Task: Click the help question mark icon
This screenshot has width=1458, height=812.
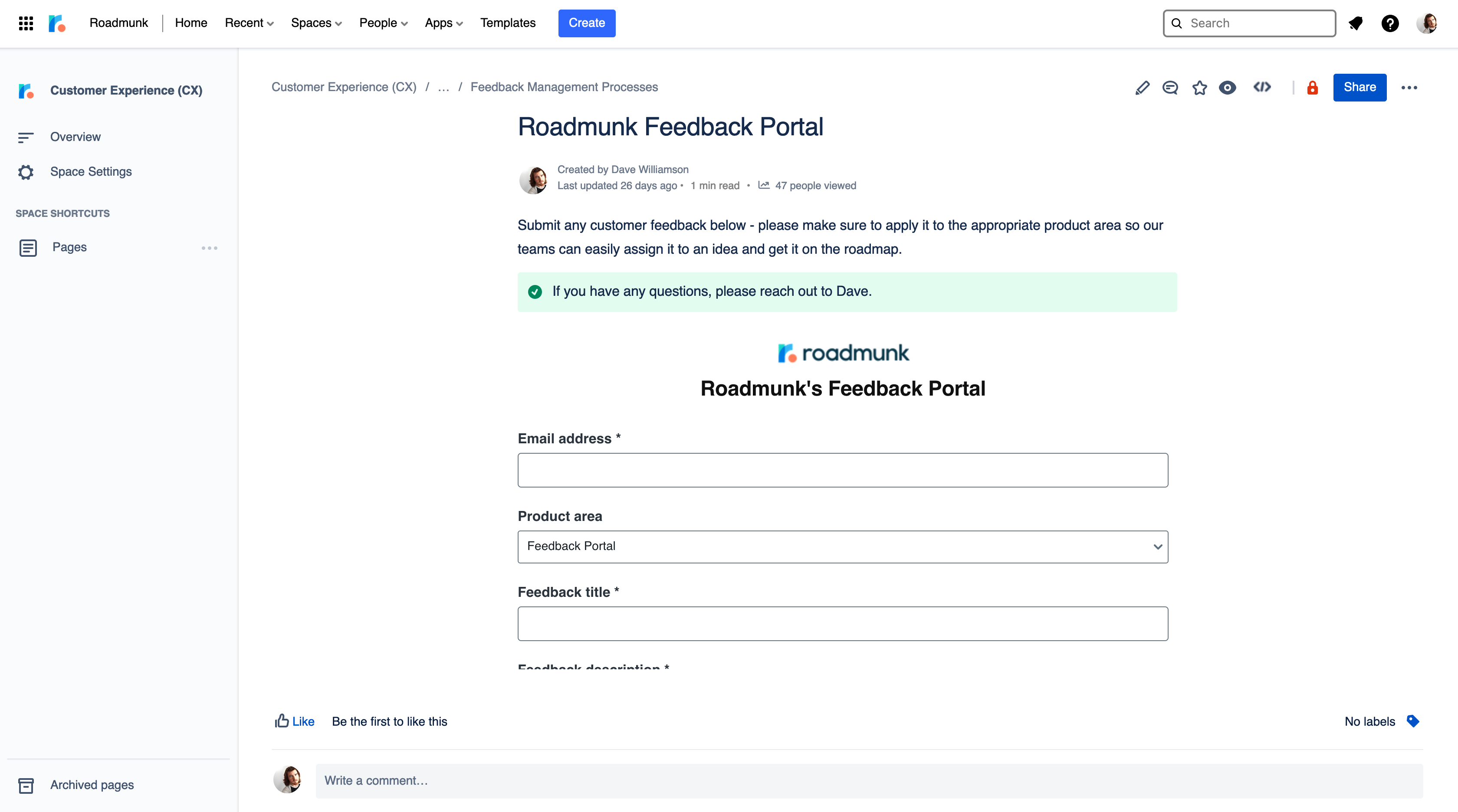Action: [1389, 23]
